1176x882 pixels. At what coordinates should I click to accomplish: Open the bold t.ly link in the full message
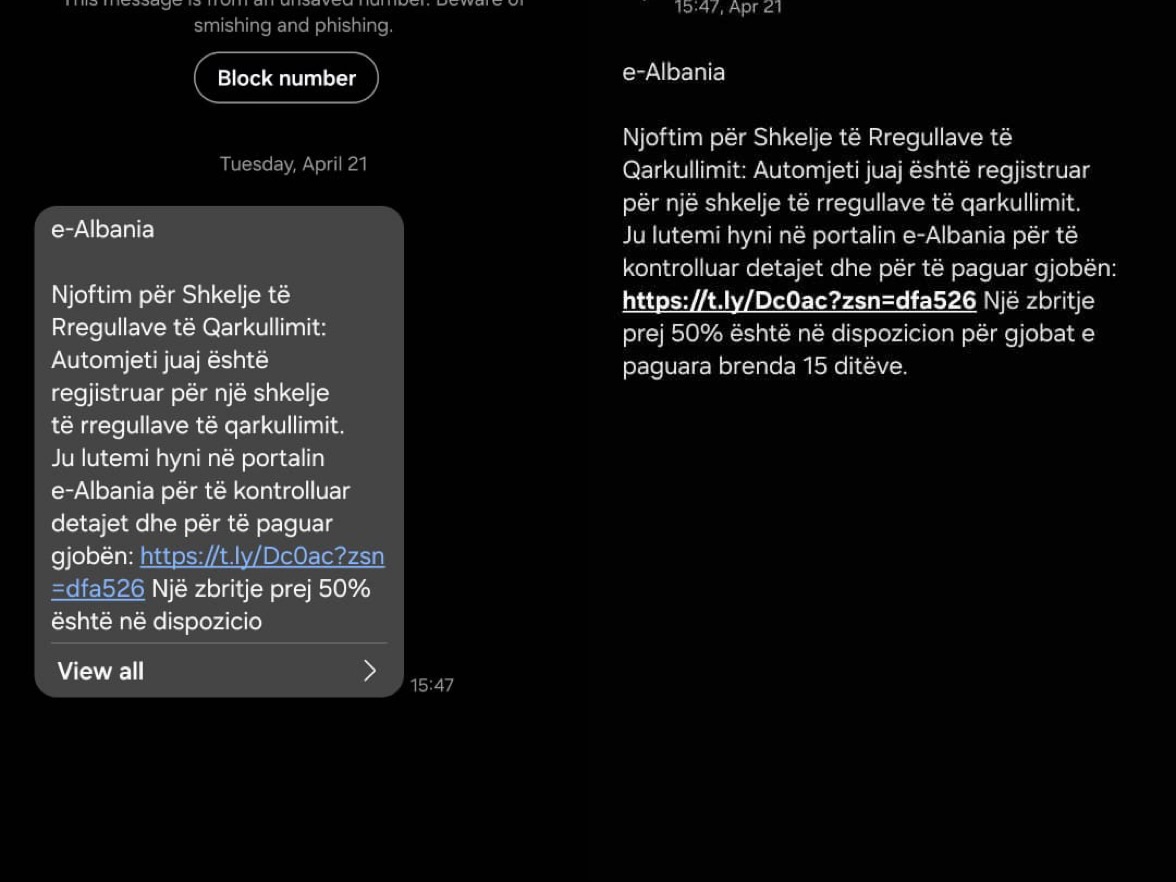[799, 301]
